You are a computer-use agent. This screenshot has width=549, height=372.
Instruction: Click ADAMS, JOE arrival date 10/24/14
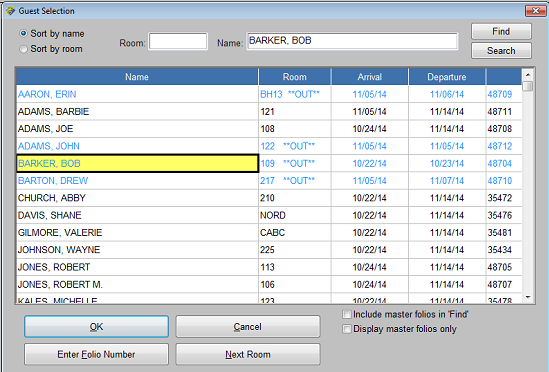[x=369, y=129]
